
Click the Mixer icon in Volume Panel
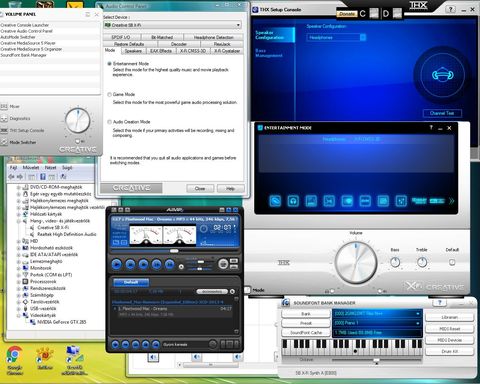pyautogui.click(x=4, y=106)
